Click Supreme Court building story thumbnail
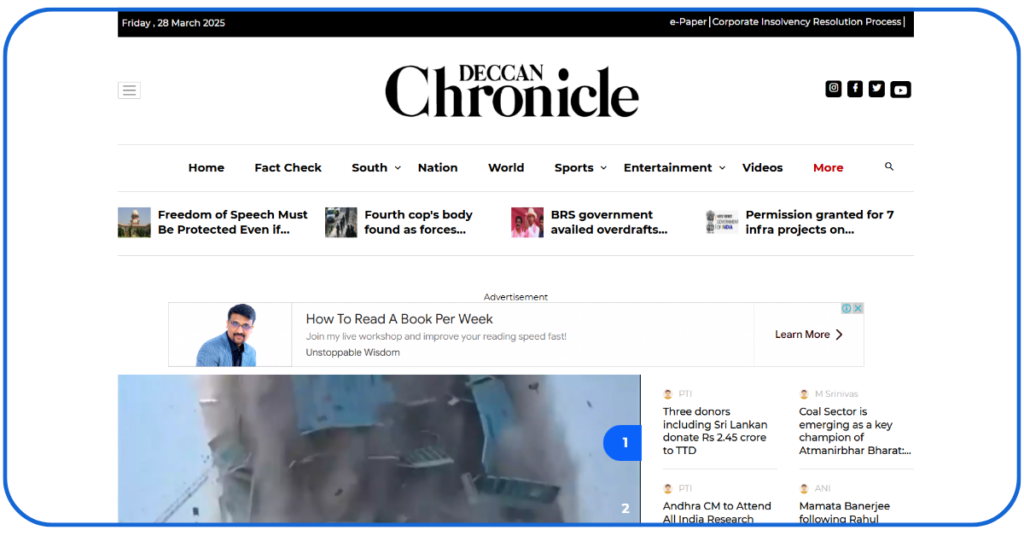The height and width of the screenshot is (536, 1024). pyautogui.click(x=135, y=223)
